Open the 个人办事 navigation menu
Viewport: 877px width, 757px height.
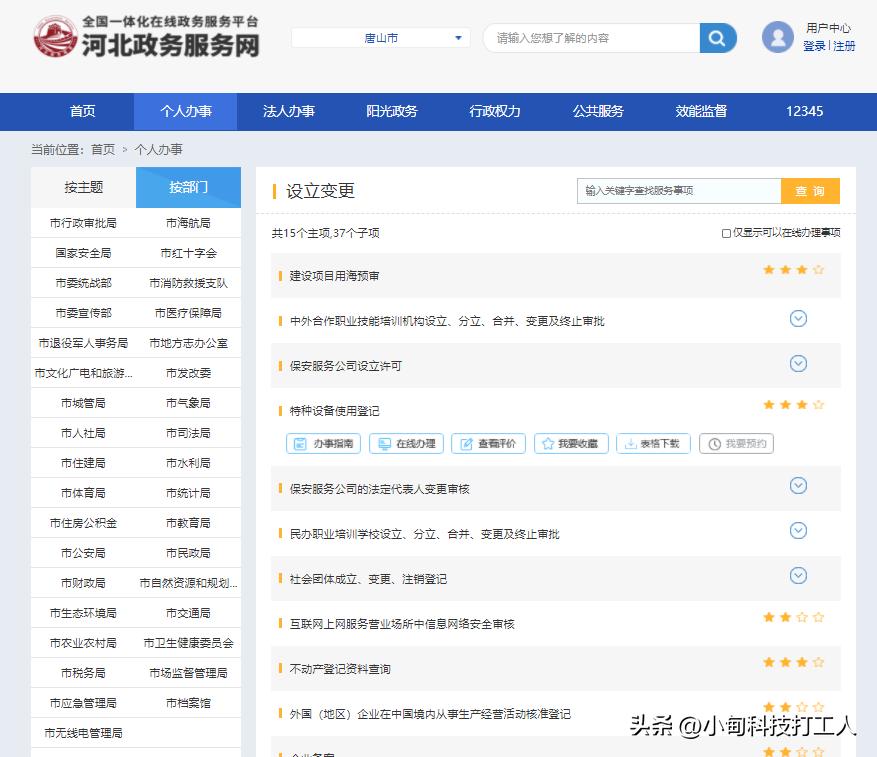coord(185,111)
